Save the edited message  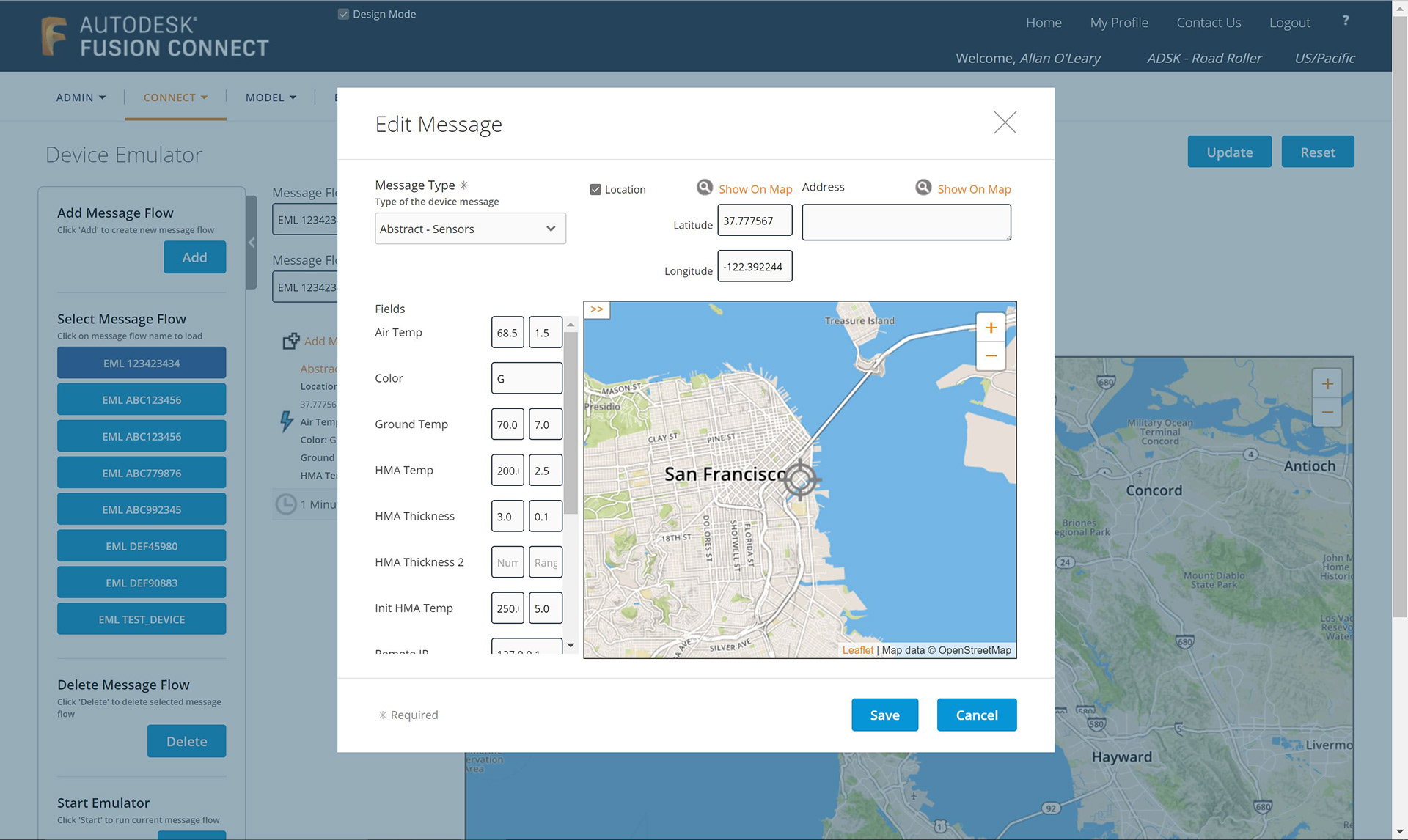click(x=884, y=715)
